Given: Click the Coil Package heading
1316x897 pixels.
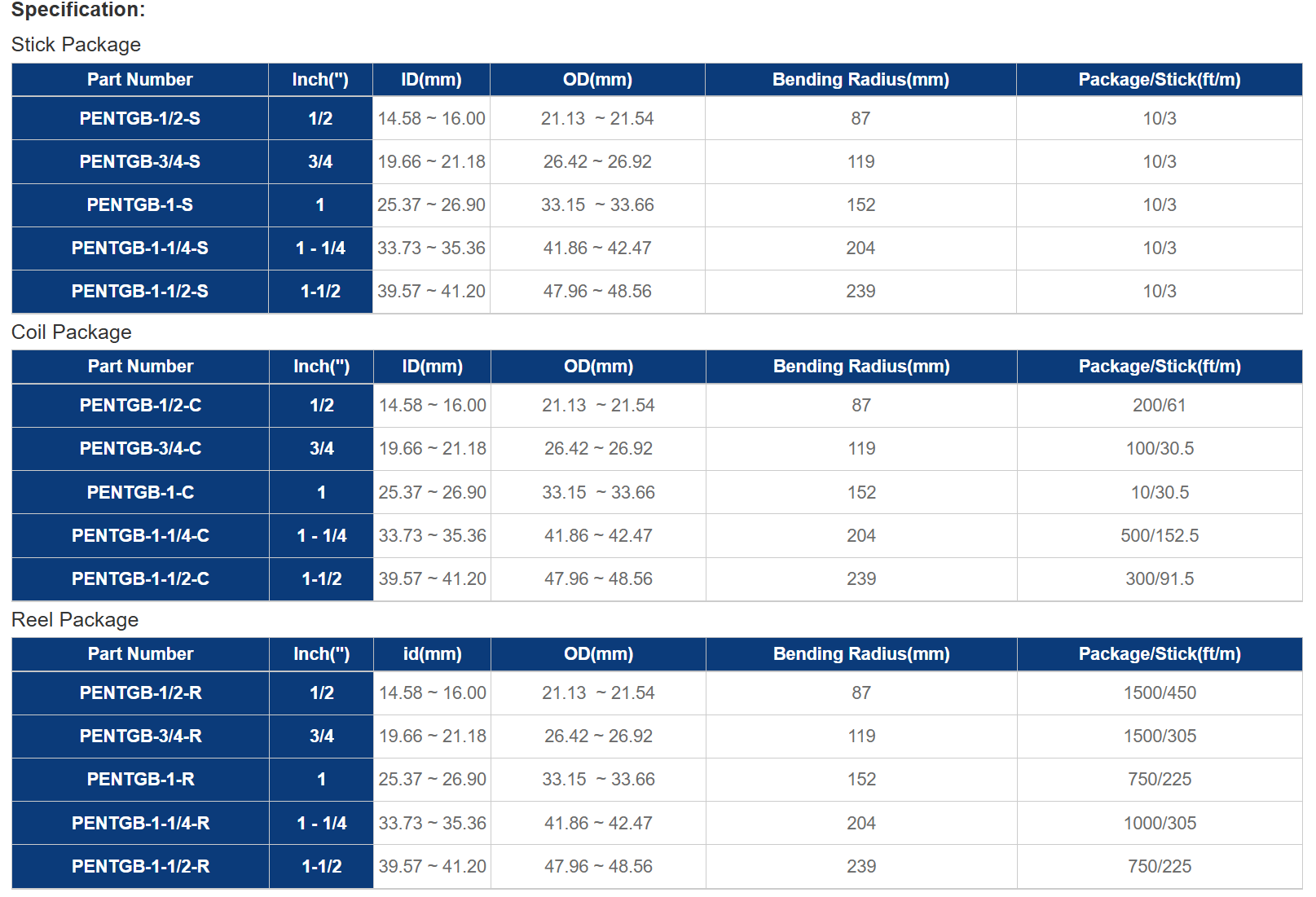Looking at the screenshot, I should (72, 332).
